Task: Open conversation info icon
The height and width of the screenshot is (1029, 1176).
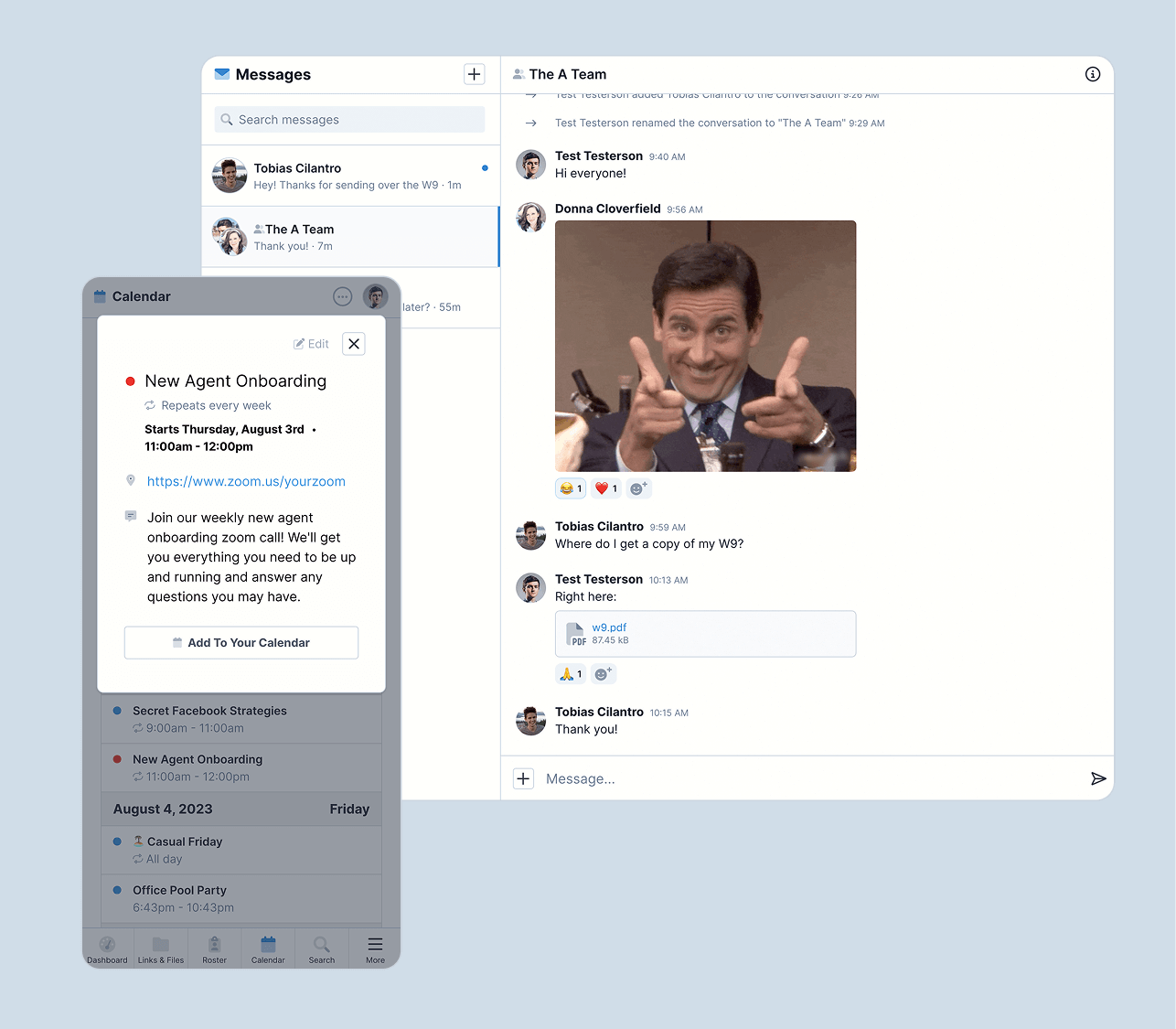Action: (x=1092, y=74)
